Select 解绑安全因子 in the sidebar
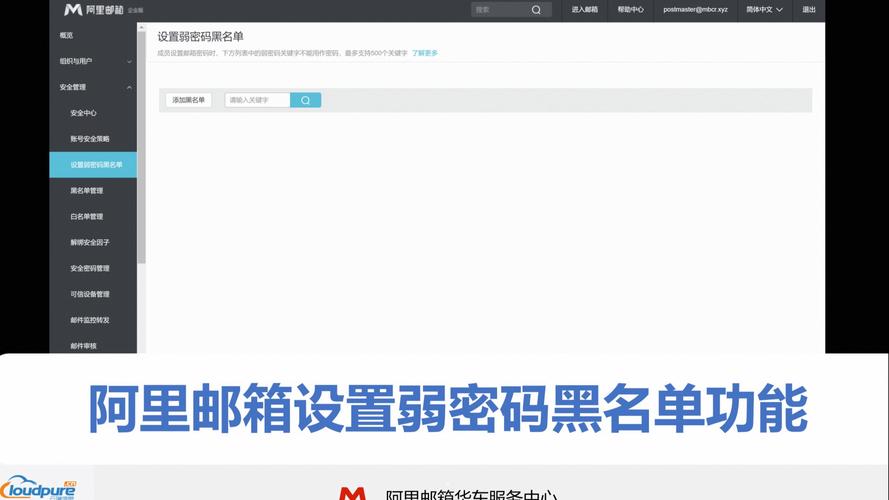Image resolution: width=889 pixels, height=500 pixels. pyautogui.click(x=90, y=243)
